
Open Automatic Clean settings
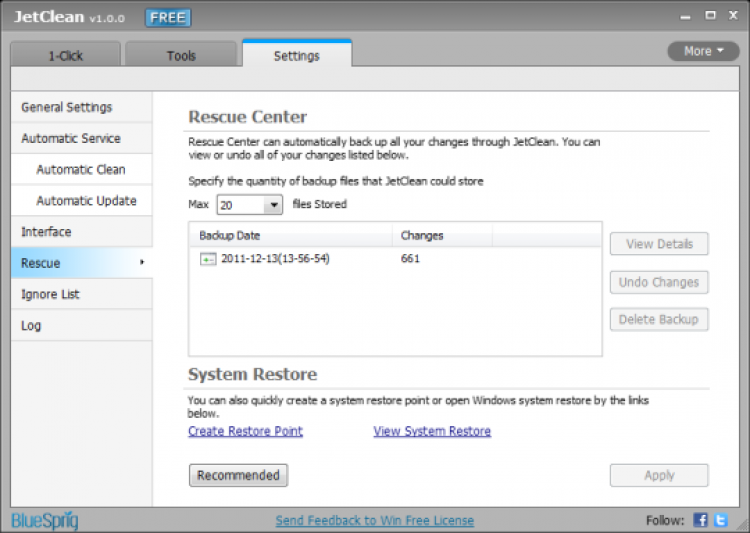pos(81,169)
